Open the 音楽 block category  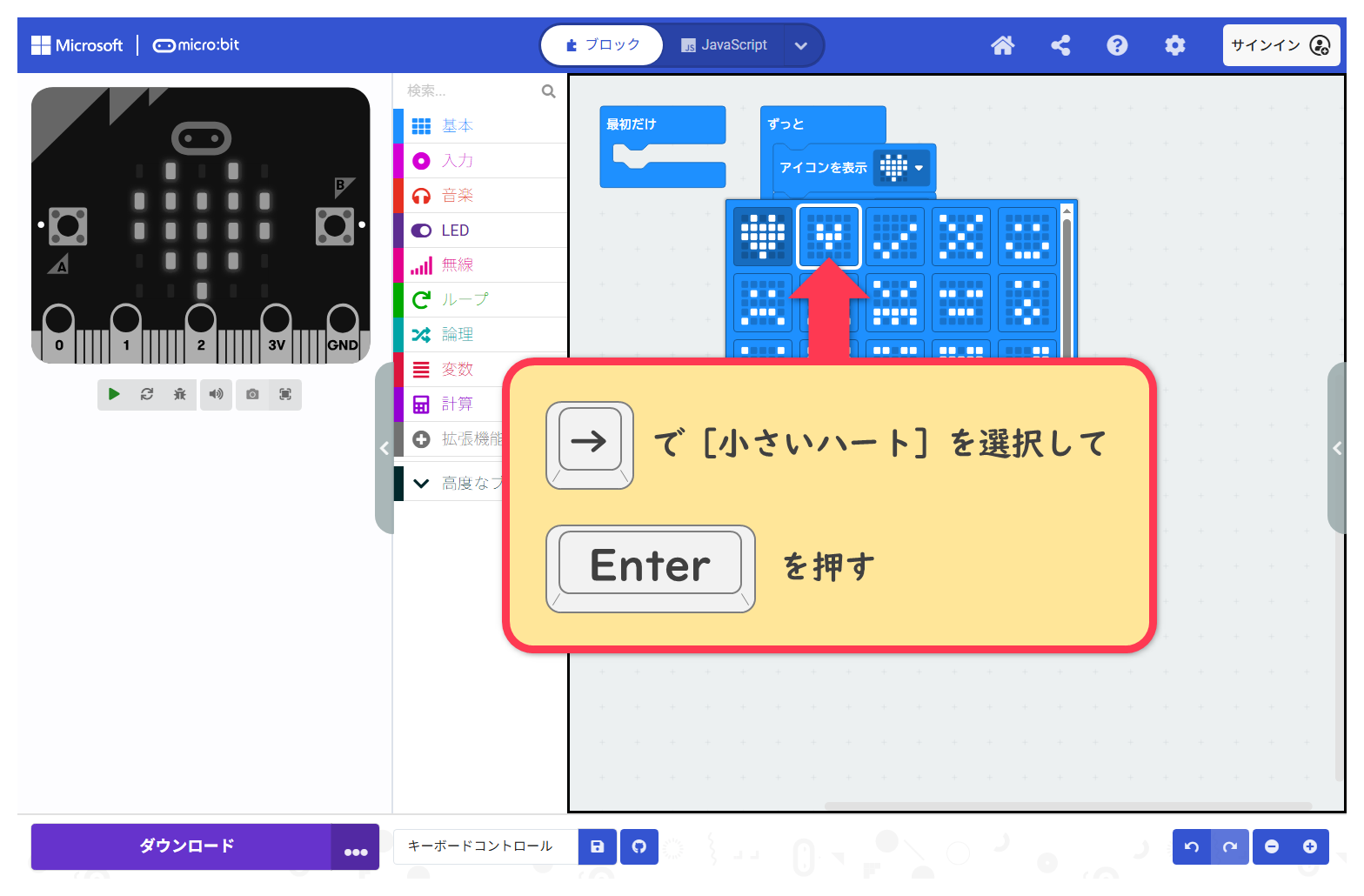click(481, 196)
